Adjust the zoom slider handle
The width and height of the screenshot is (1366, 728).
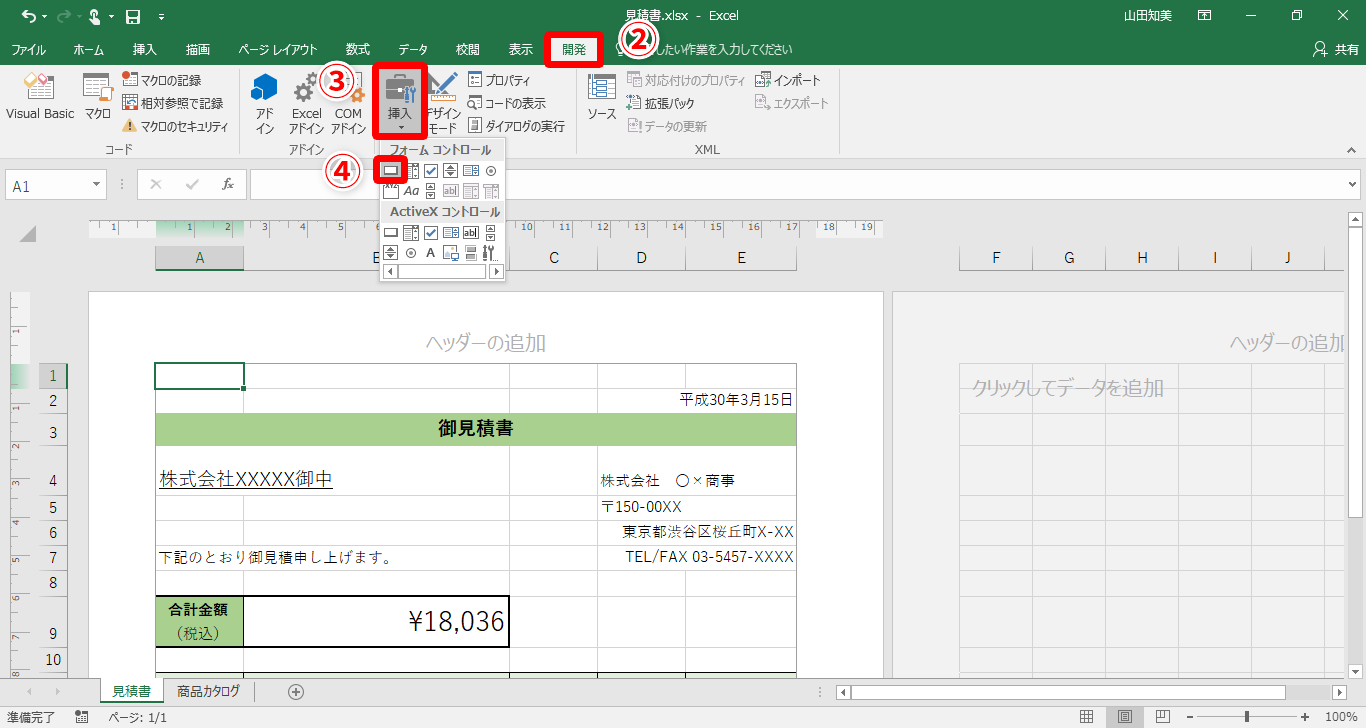point(1247,717)
